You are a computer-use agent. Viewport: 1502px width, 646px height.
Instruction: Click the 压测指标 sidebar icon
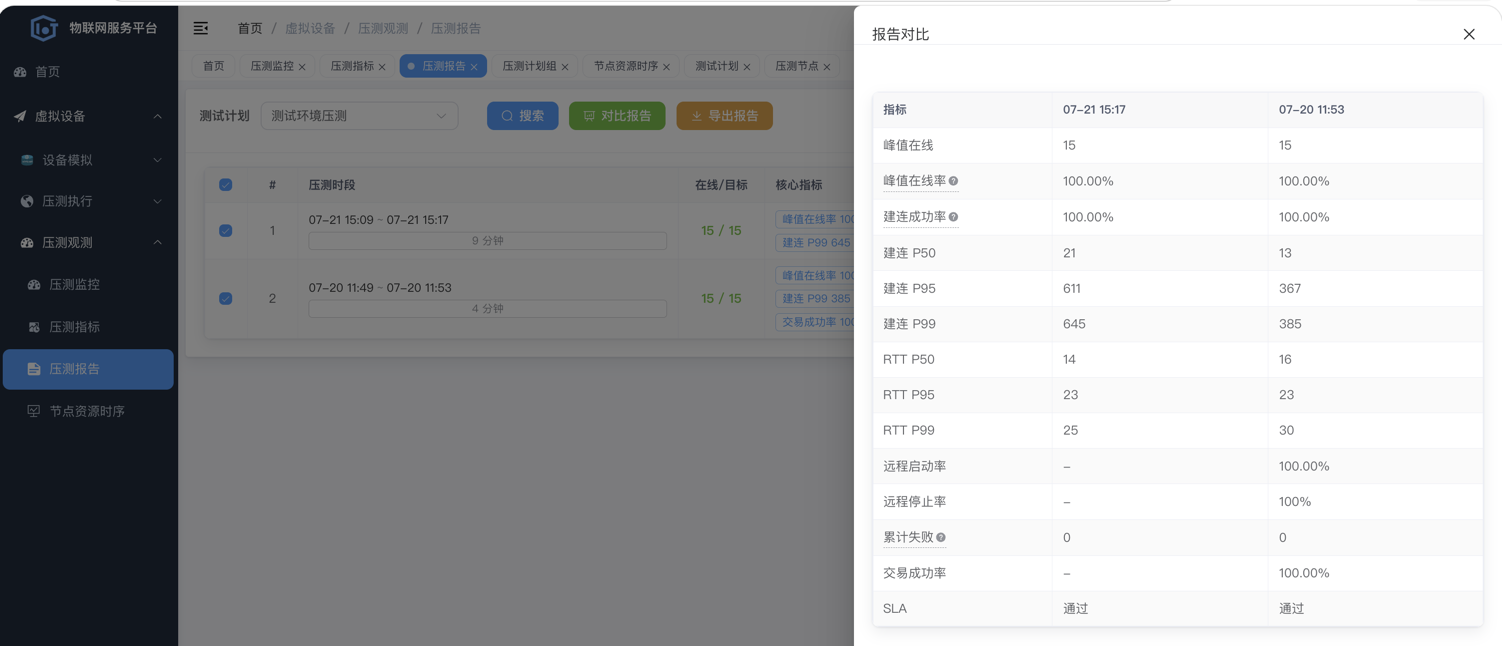tap(34, 327)
